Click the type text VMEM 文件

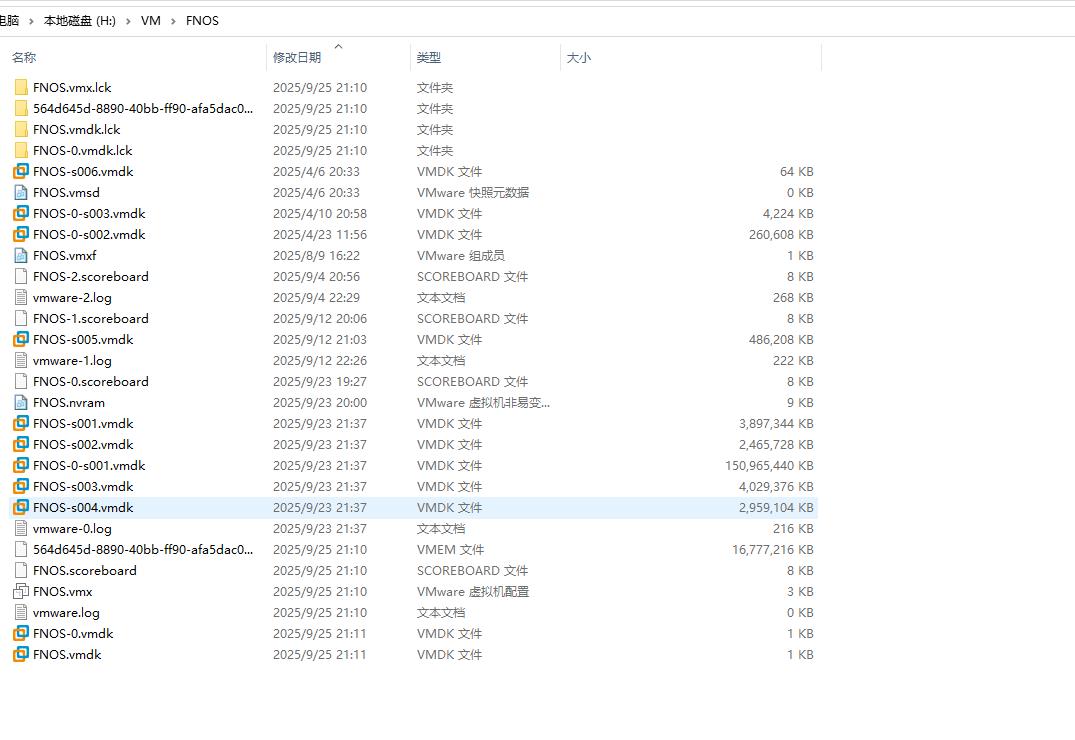tap(450, 549)
